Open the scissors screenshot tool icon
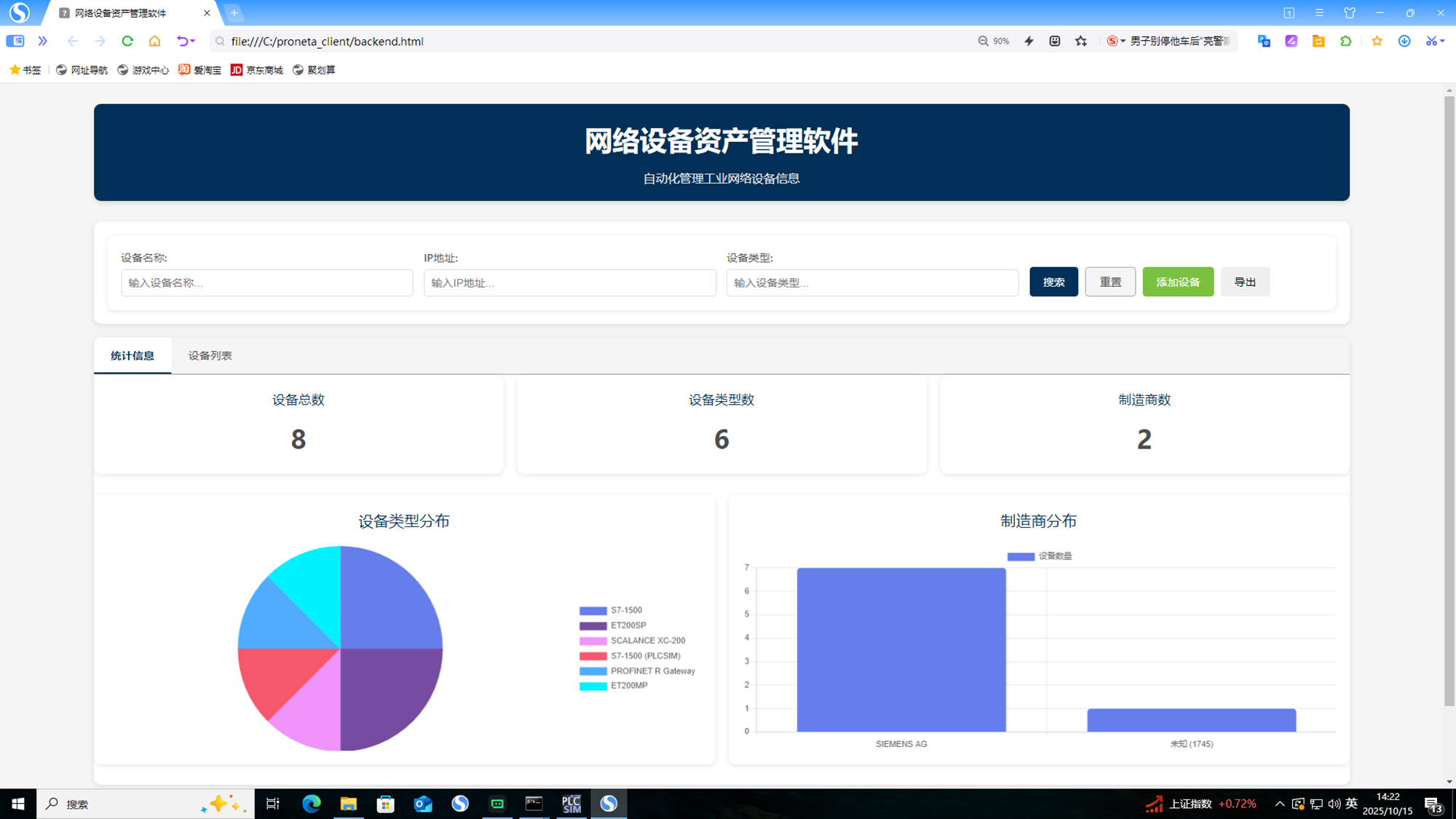Viewport: 1456px width, 819px height. coord(1431,41)
